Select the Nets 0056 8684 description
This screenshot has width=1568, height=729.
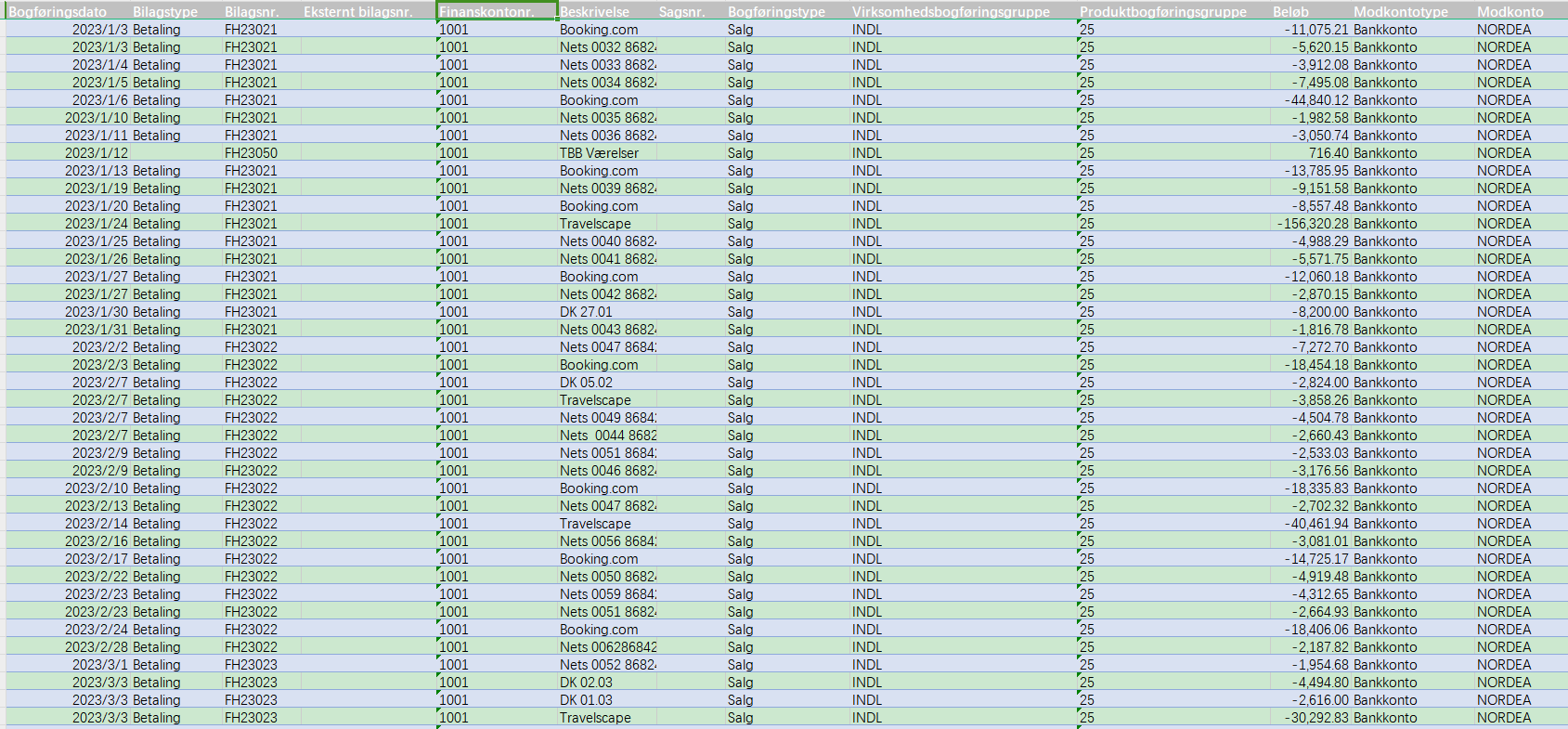point(607,541)
